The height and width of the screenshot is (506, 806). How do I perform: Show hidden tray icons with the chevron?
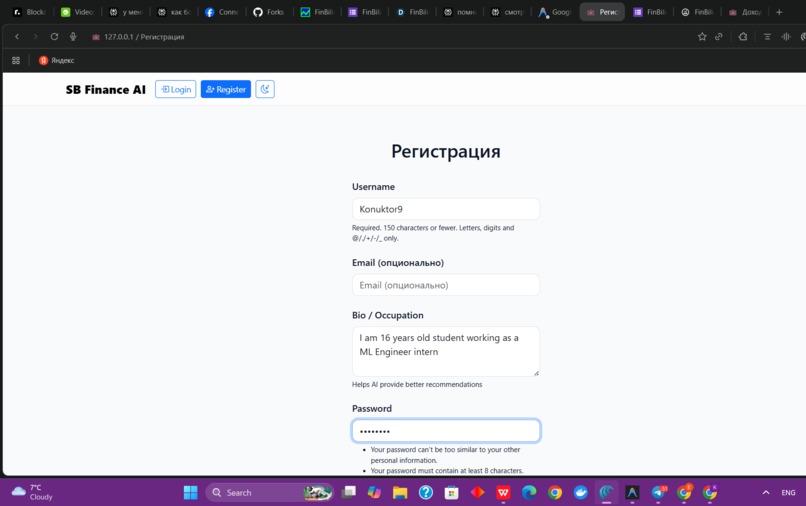tap(766, 492)
